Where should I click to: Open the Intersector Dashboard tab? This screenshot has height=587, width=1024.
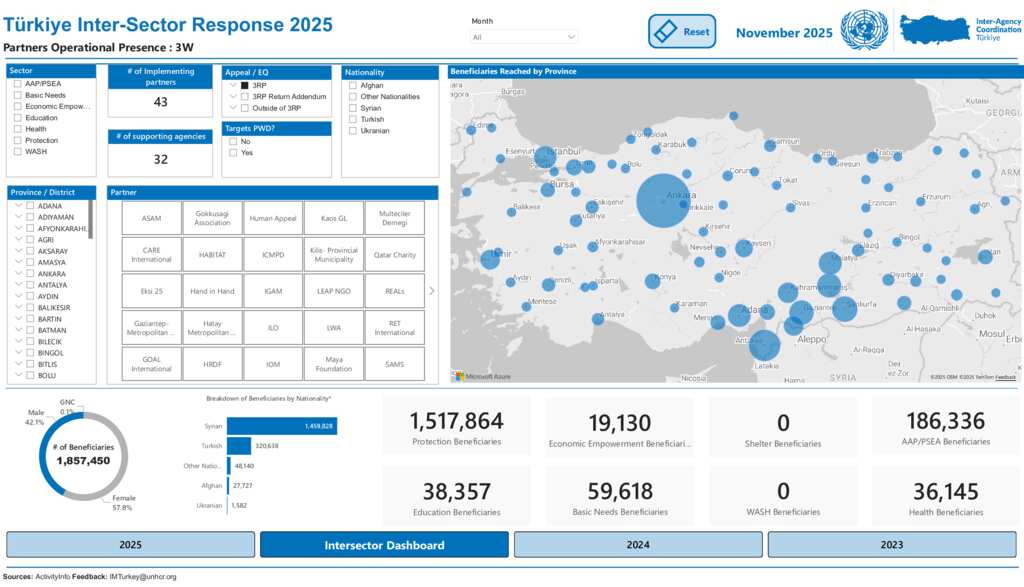point(384,545)
